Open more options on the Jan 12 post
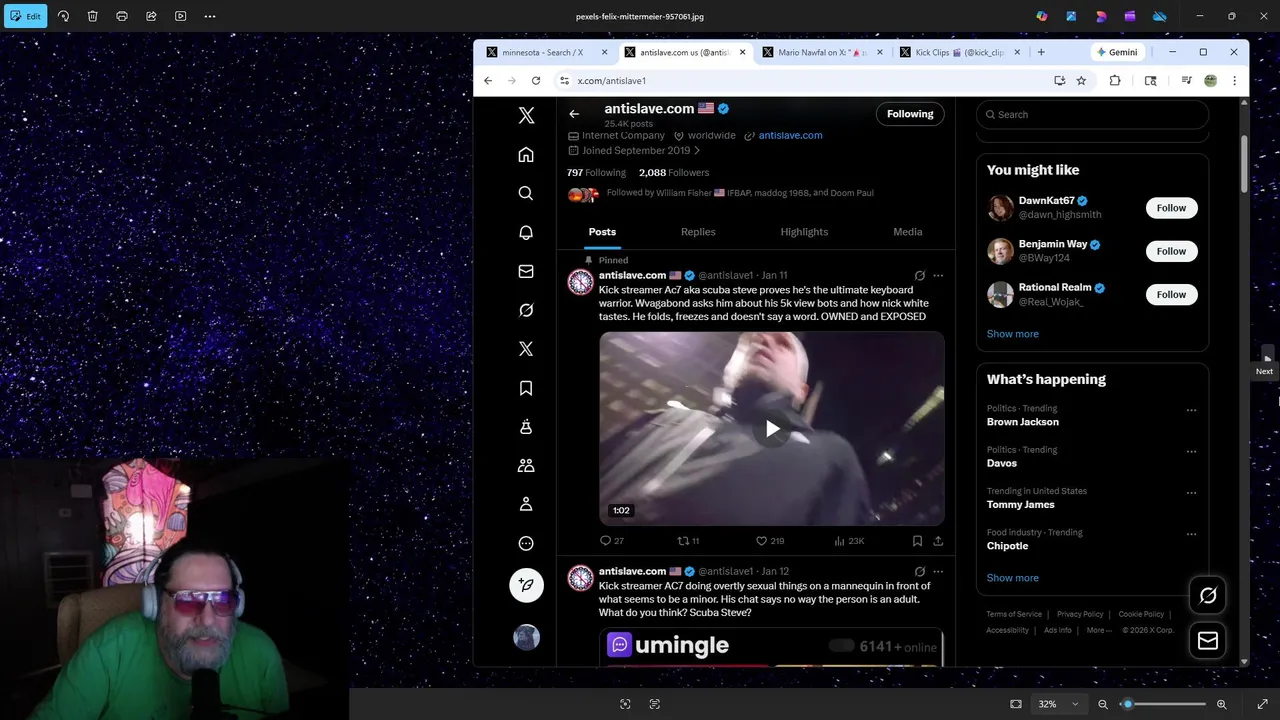Viewport: 1280px width, 720px height. click(938, 571)
